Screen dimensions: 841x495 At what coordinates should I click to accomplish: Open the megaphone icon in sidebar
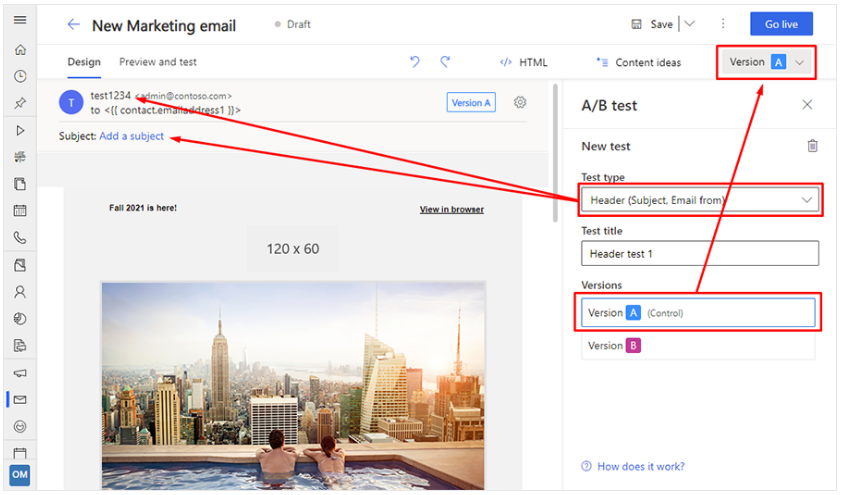[x=20, y=373]
